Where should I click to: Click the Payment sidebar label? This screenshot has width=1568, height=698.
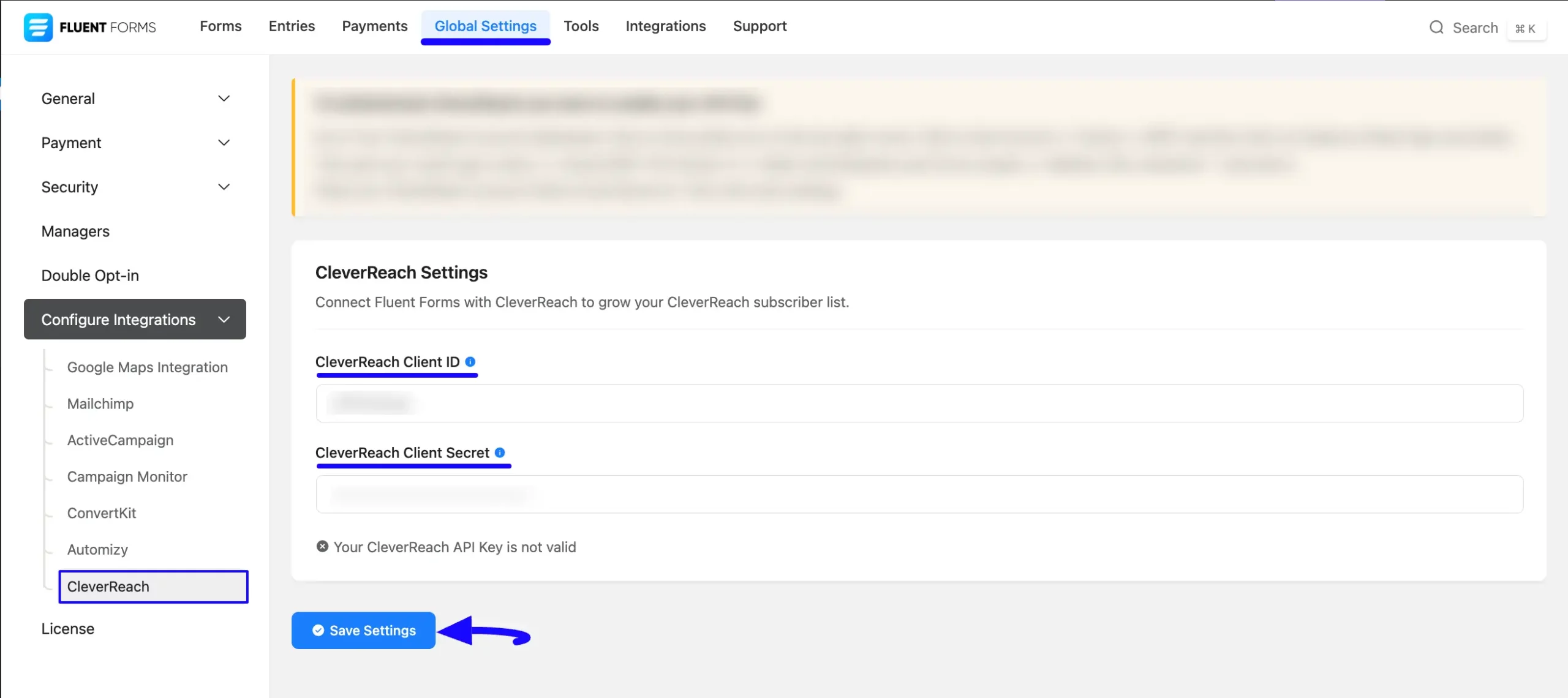71,143
